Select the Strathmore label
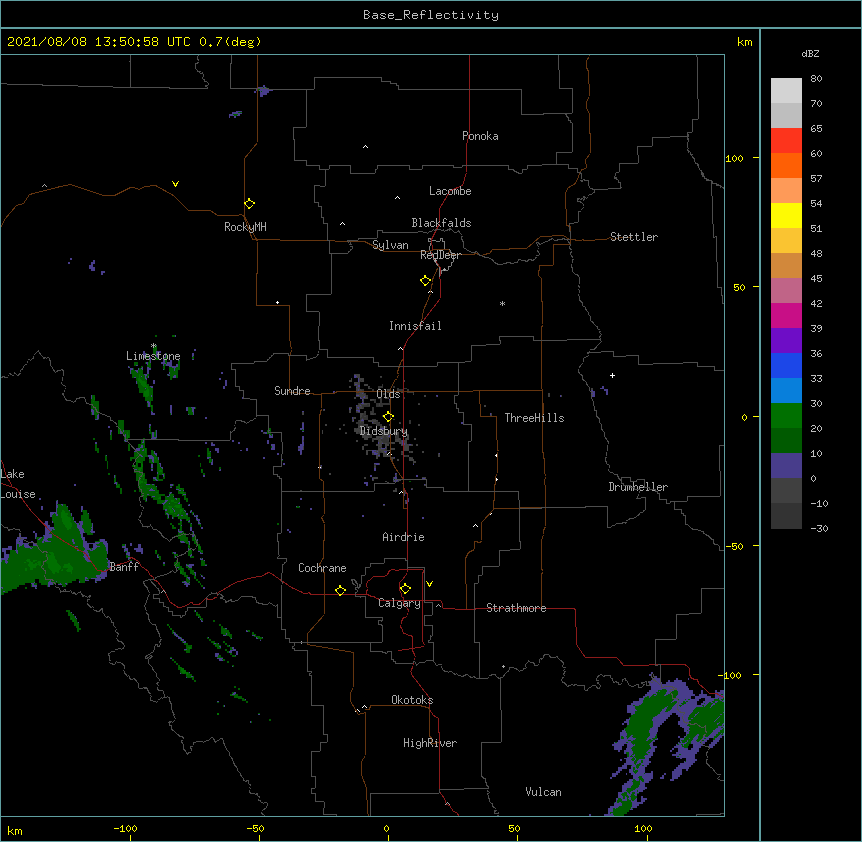 coord(516,608)
